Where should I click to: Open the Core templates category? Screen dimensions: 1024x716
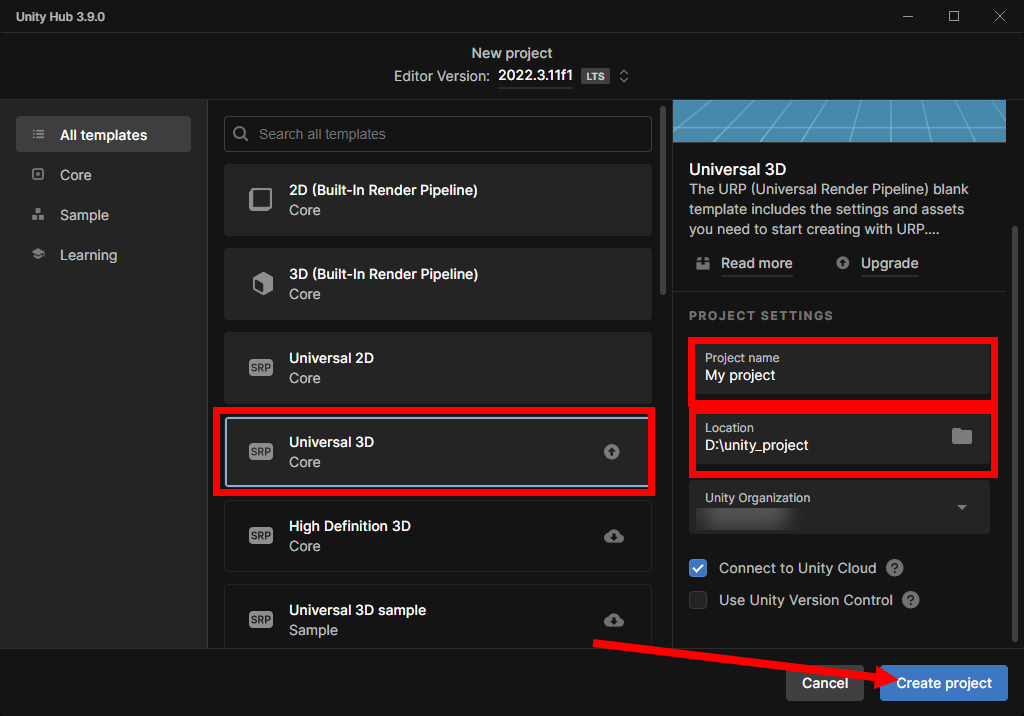click(x=76, y=175)
